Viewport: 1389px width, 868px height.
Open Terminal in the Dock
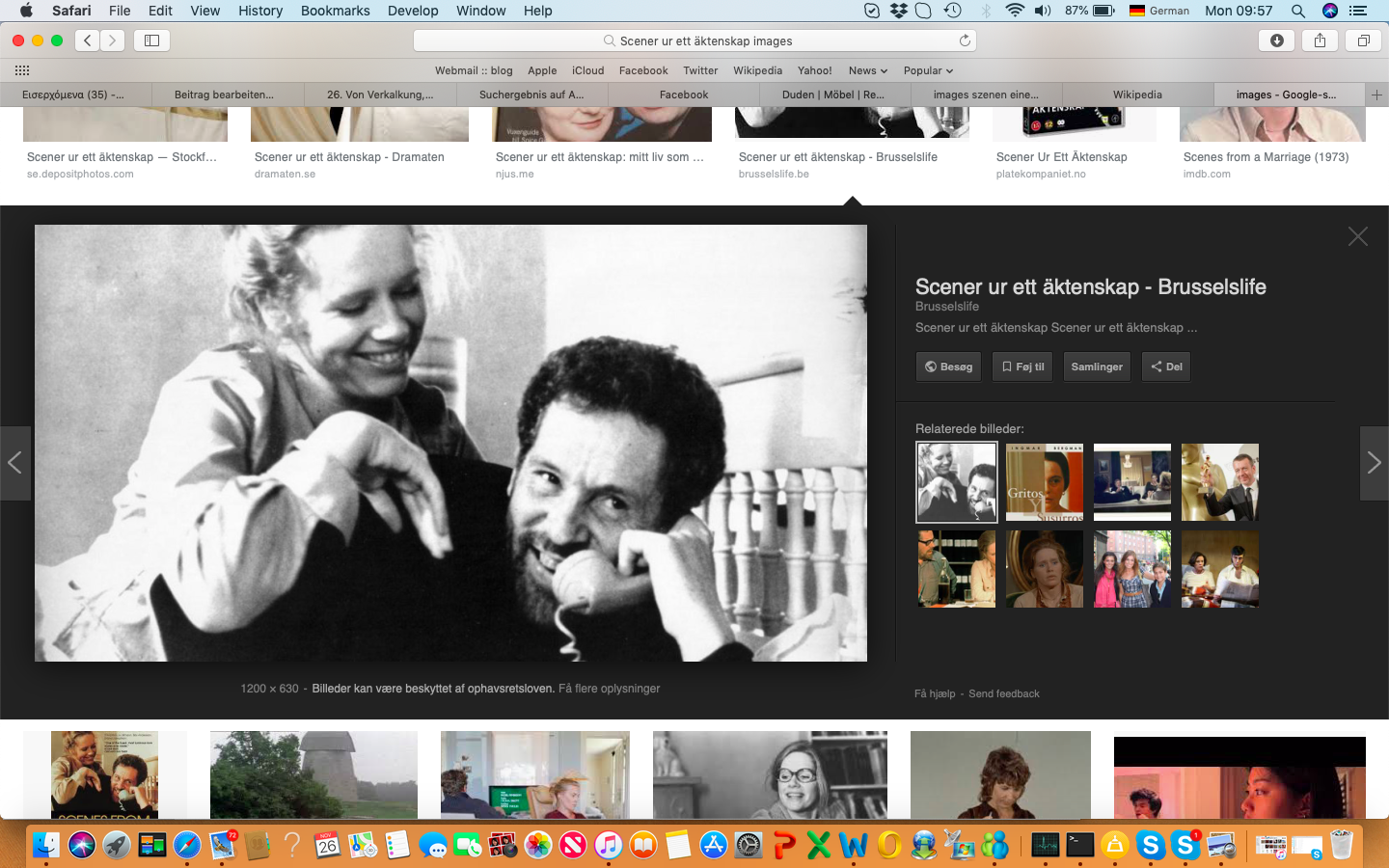coord(1079,846)
